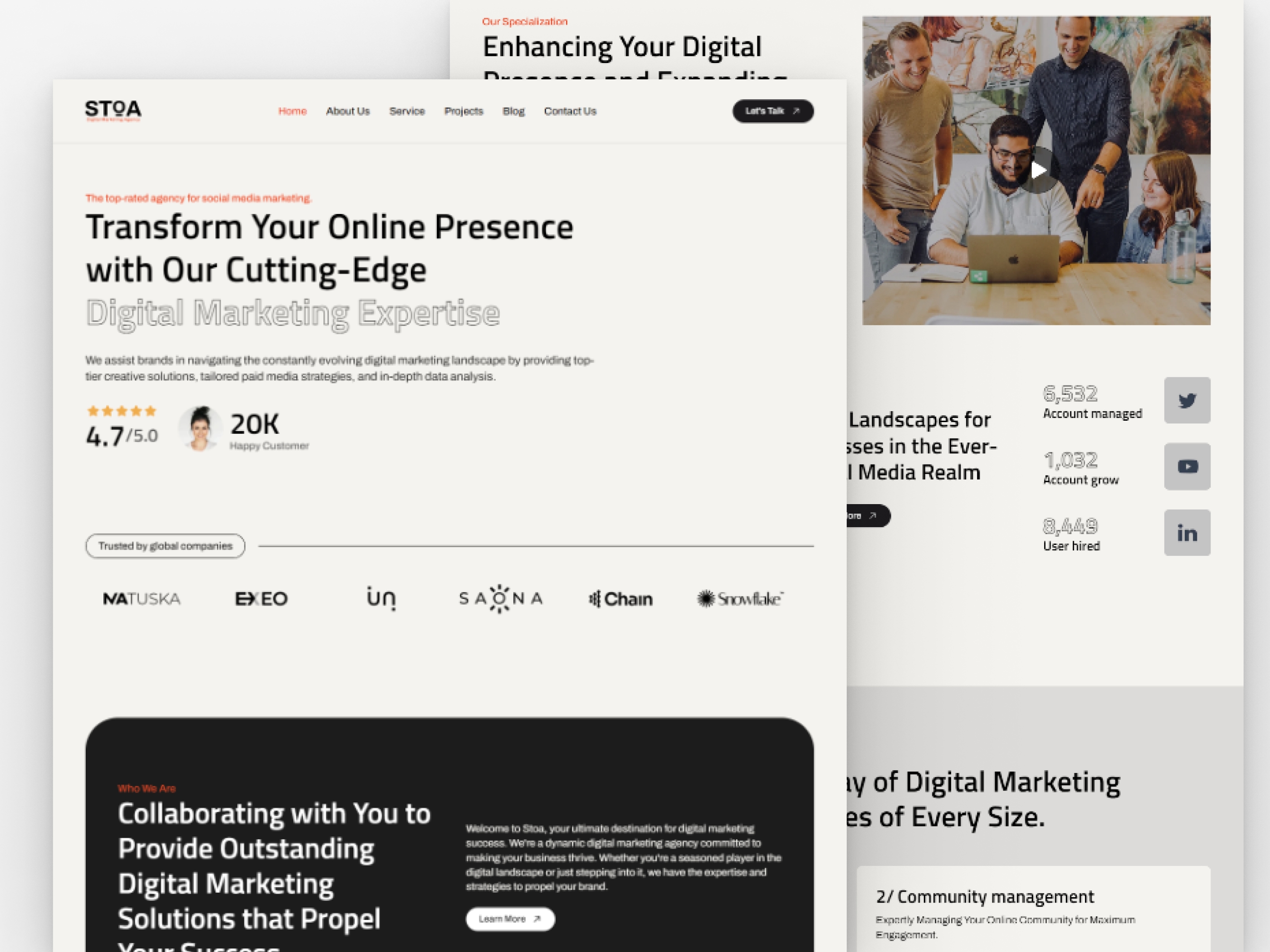This screenshot has width=1270, height=952.
Task: Click the YouTube play icon
Action: pos(1188,466)
